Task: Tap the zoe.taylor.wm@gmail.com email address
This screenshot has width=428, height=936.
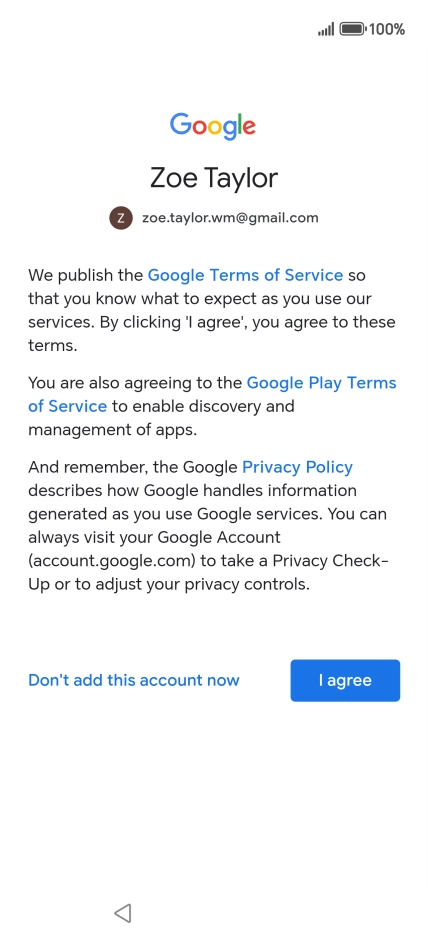Action: pyautogui.click(x=230, y=218)
